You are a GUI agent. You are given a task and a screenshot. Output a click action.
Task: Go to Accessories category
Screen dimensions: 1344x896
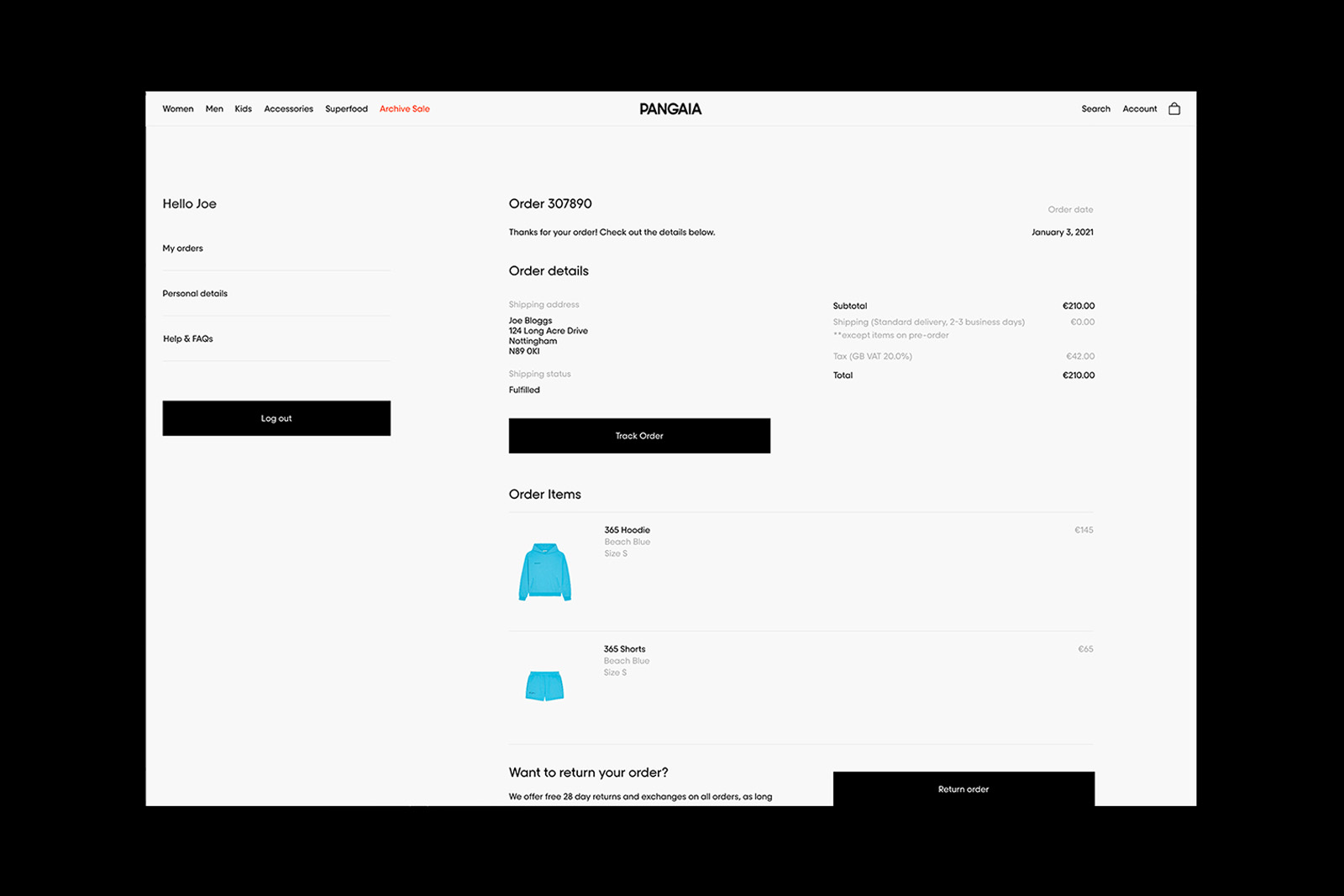coord(289,109)
